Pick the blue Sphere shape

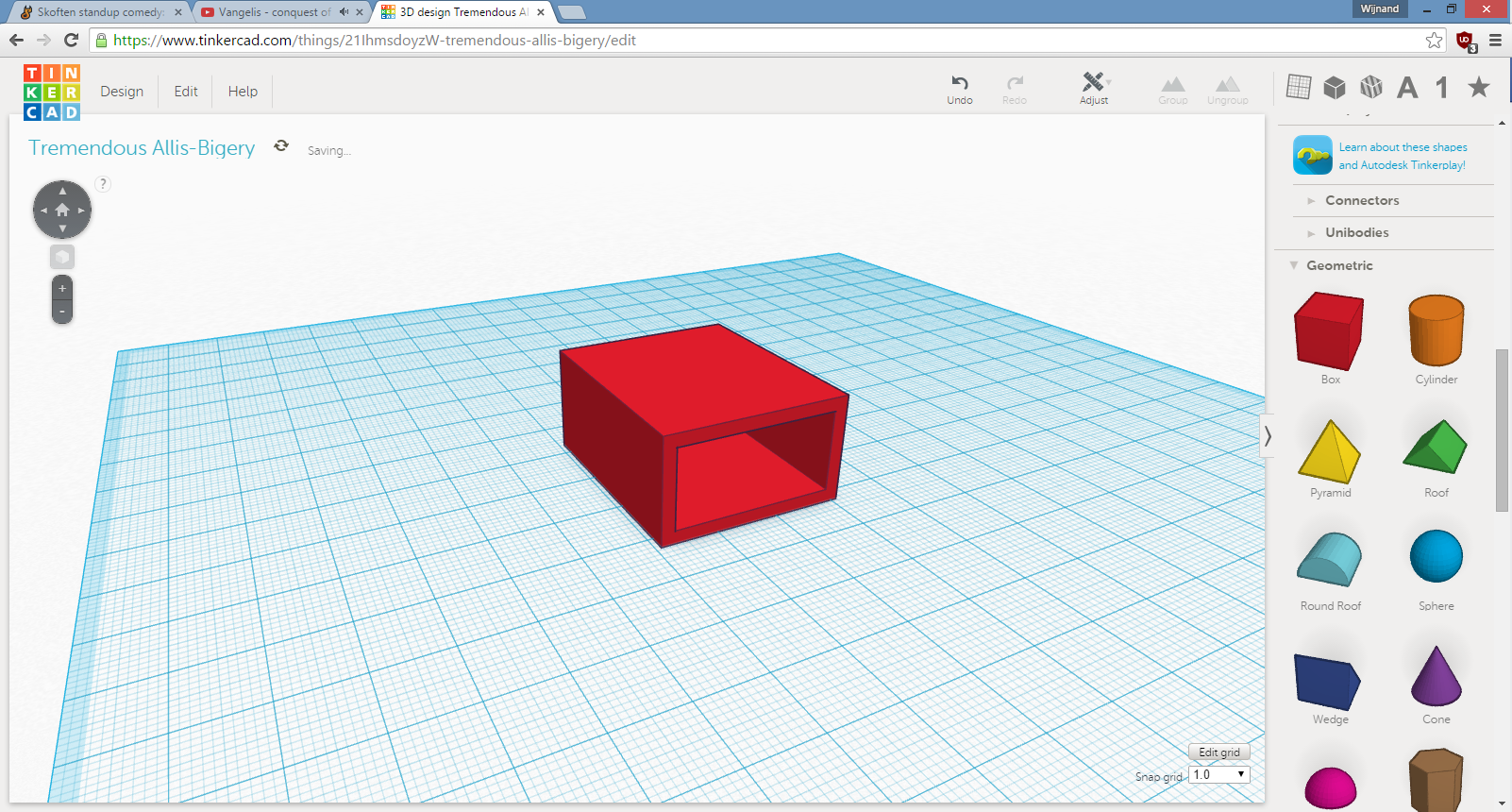coord(1436,556)
